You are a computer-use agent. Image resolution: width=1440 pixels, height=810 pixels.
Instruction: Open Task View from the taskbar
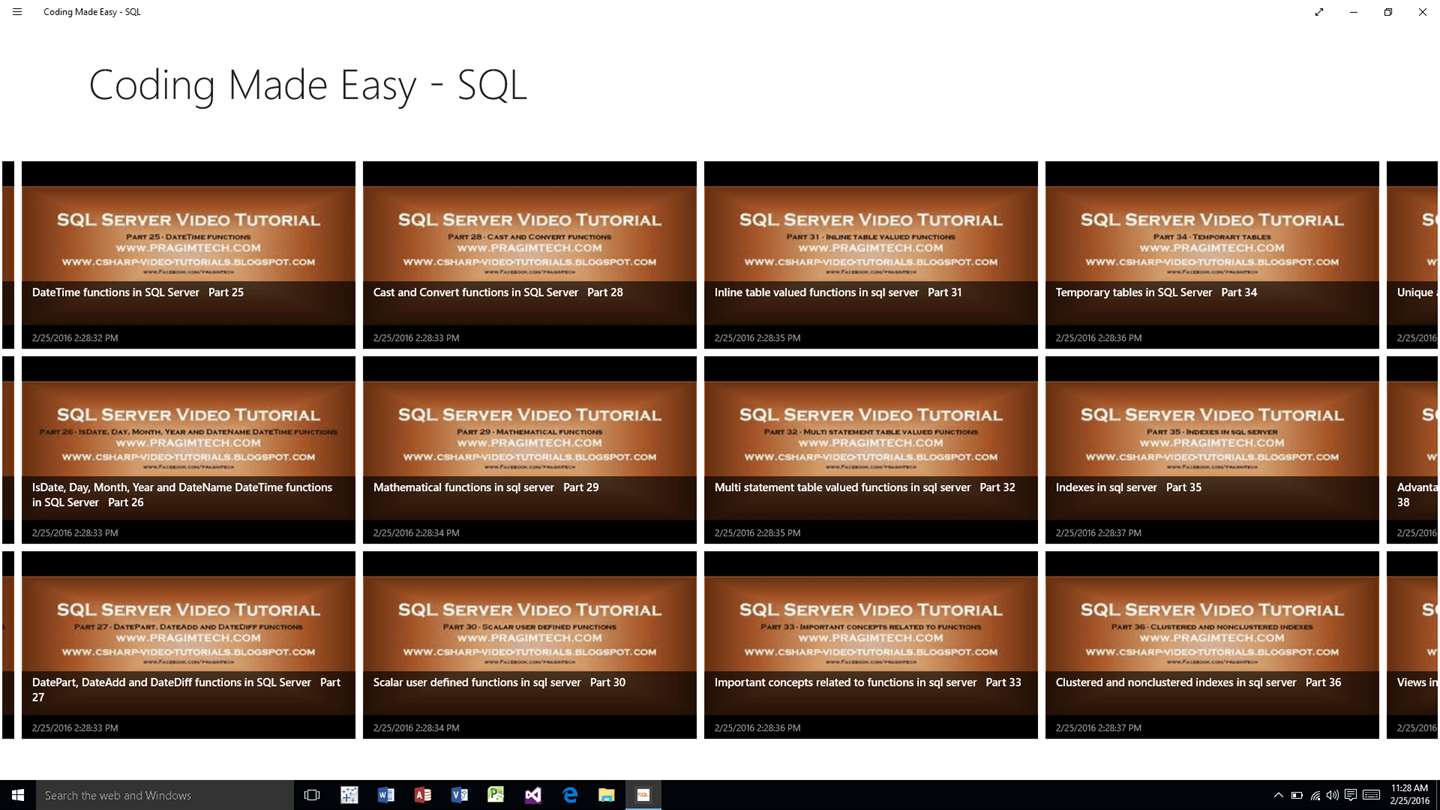(312, 795)
